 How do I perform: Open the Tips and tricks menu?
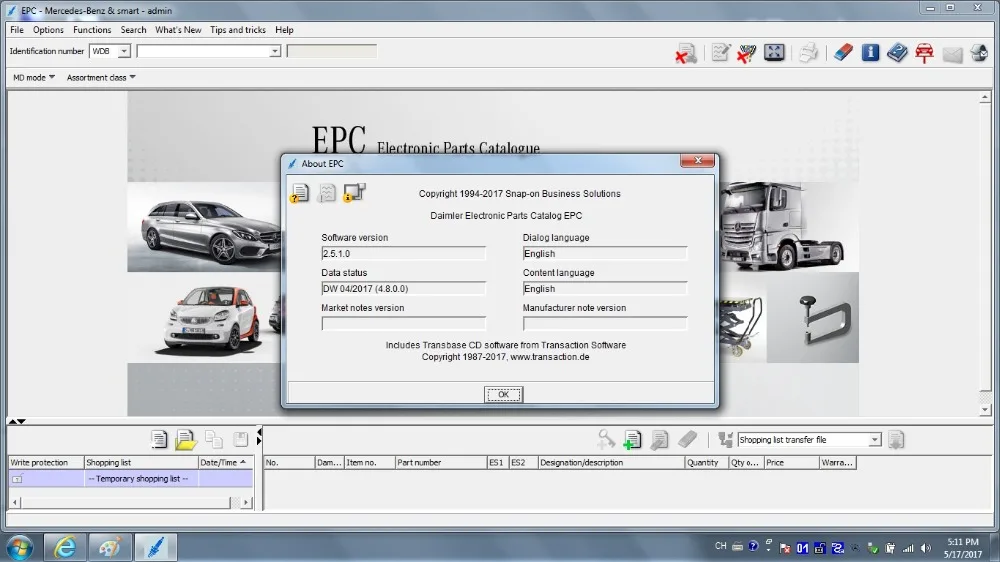(238, 30)
